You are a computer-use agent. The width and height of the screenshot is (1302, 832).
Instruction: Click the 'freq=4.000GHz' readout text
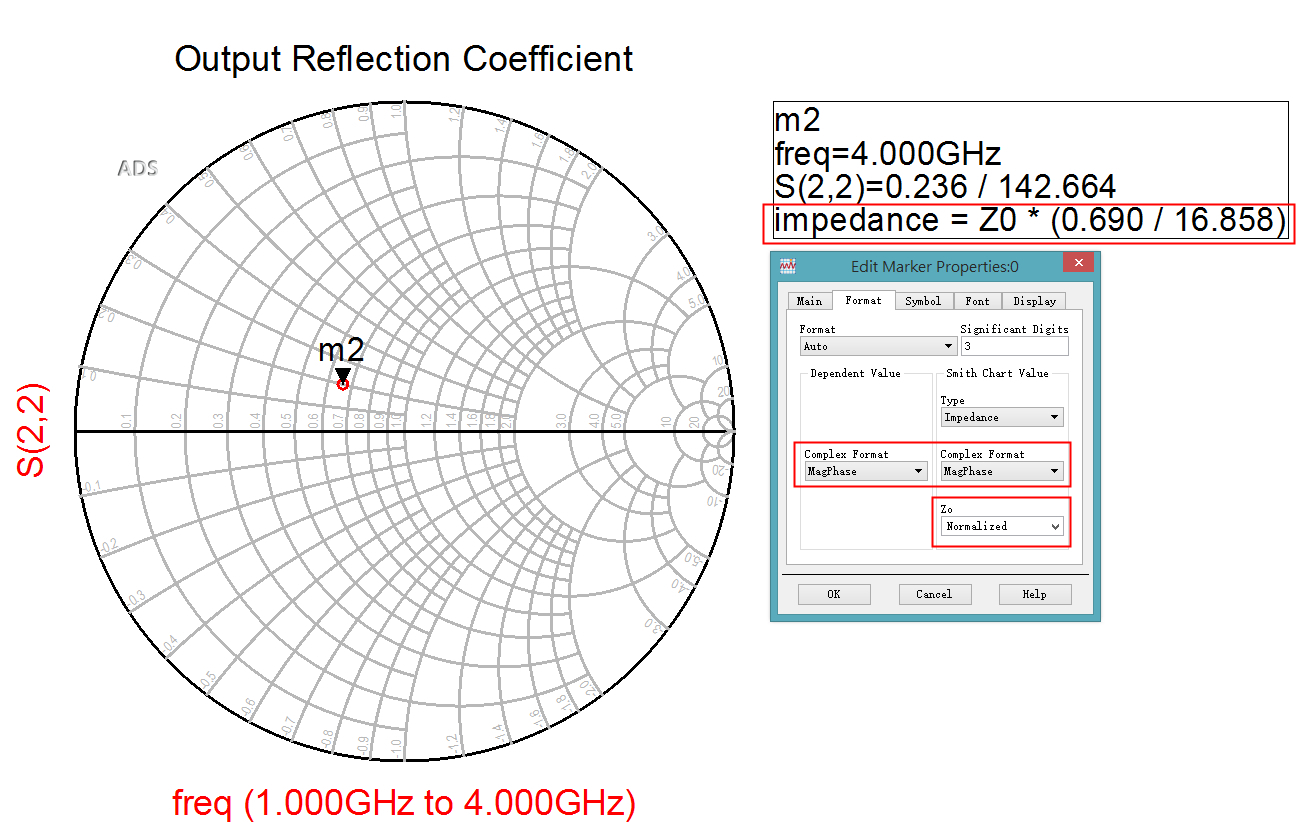(888, 154)
